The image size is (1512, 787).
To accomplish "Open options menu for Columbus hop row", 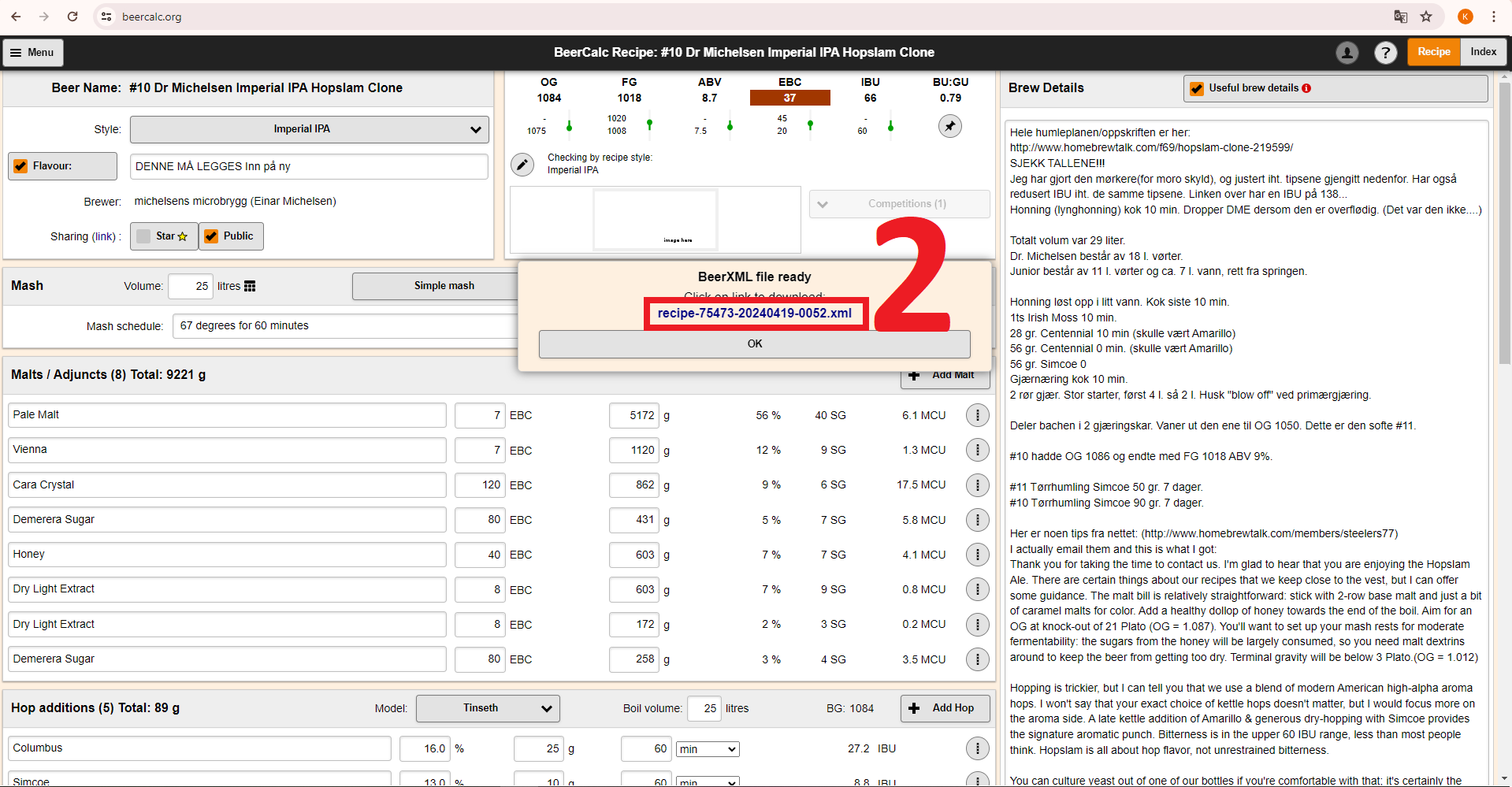I will pos(977,748).
